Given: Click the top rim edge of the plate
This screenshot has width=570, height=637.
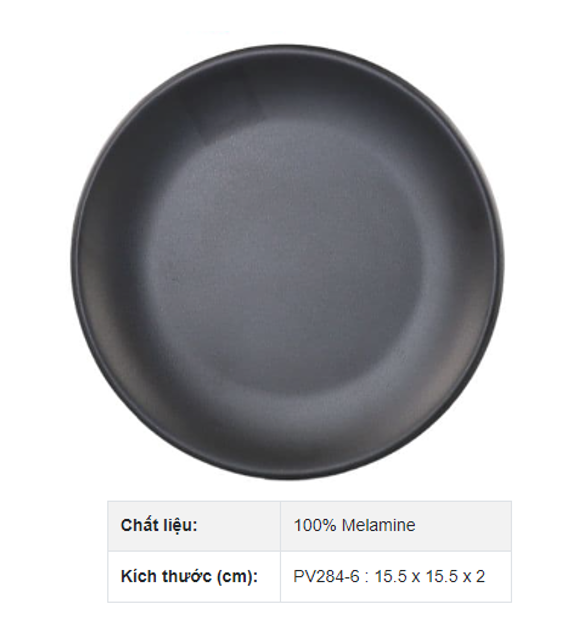Looking at the screenshot, I should [x=288, y=46].
